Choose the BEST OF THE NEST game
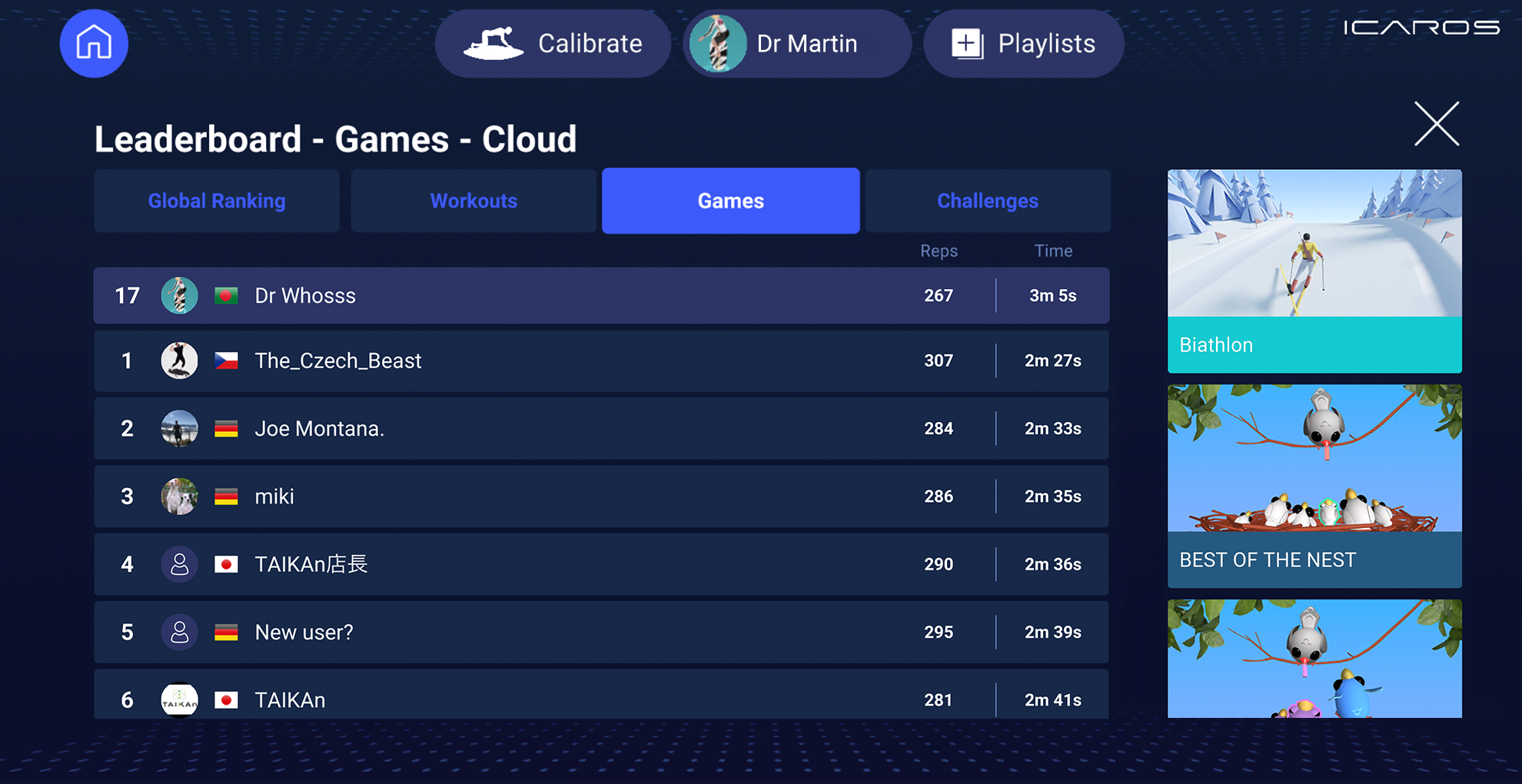Viewport: 1522px width, 784px height. pyautogui.click(x=1314, y=487)
